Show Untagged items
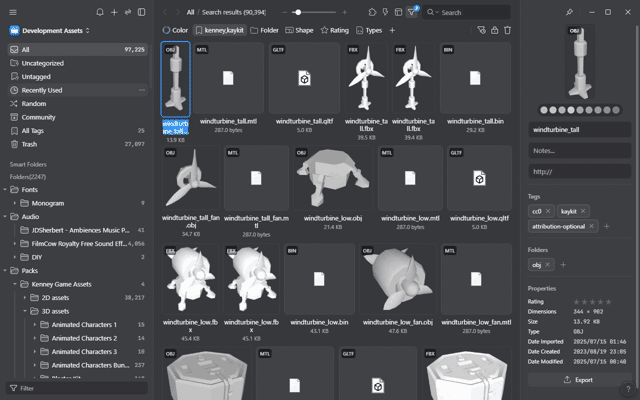 [78, 77]
